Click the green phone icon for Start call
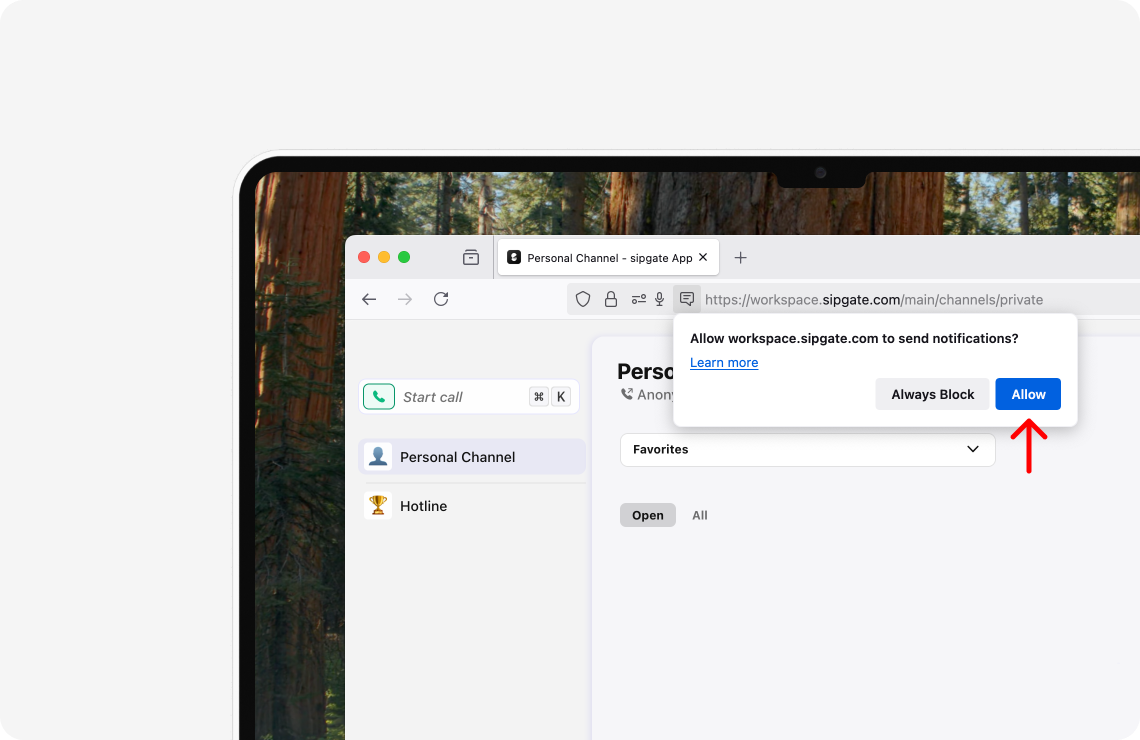Image resolution: width=1140 pixels, height=740 pixels. click(x=379, y=397)
